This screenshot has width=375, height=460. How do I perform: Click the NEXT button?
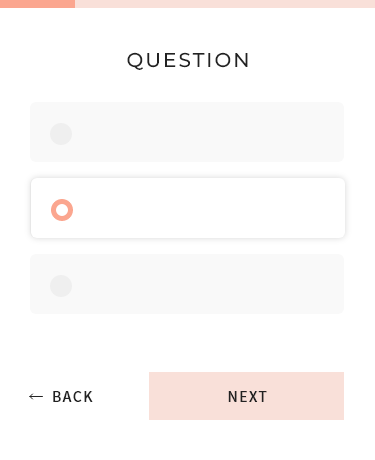coord(246,396)
